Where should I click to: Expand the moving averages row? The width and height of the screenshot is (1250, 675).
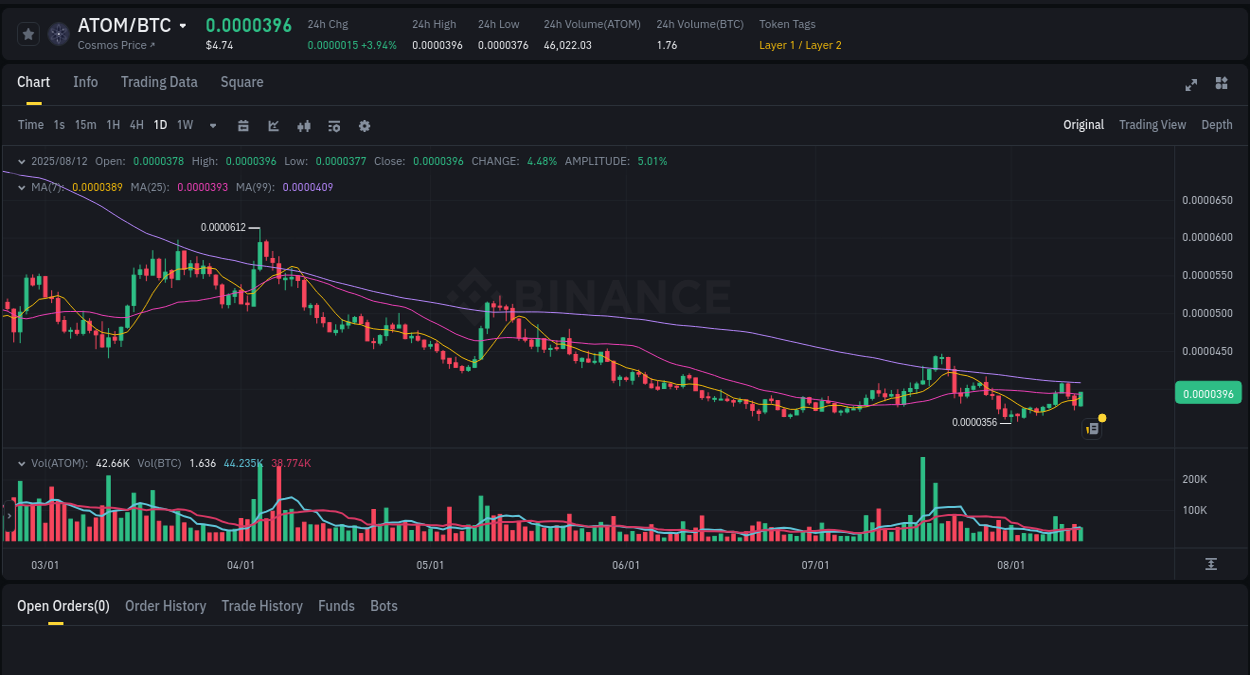pos(21,187)
